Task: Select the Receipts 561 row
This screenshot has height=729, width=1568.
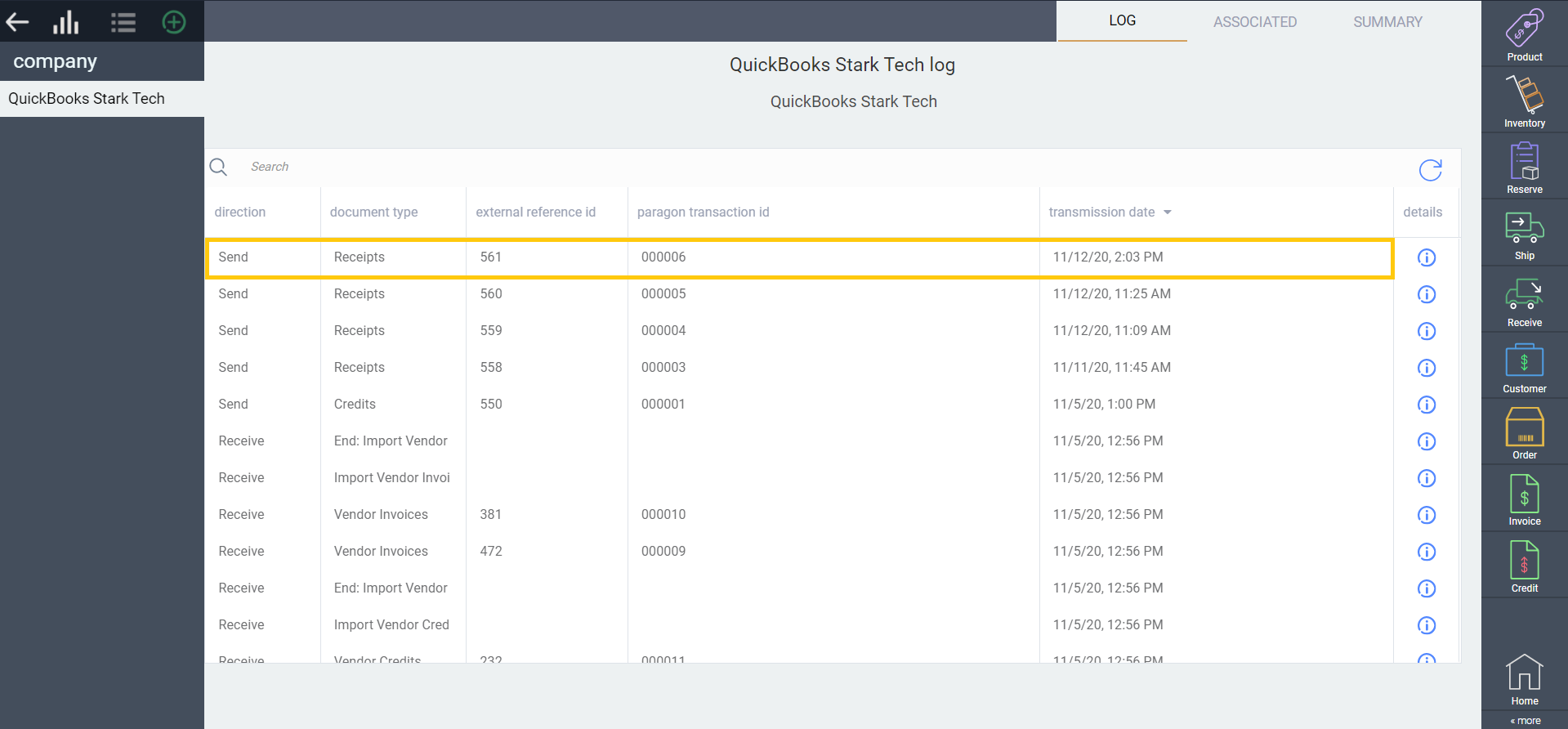Action: point(800,257)
